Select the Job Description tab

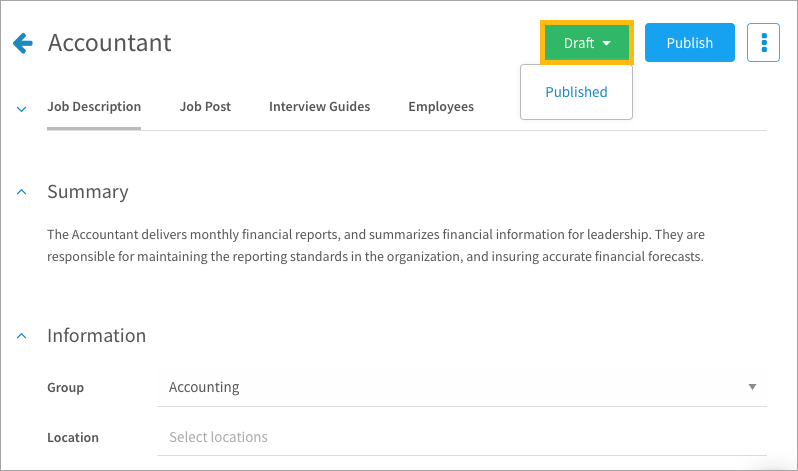pyautogui.click(x=94, y=106)
